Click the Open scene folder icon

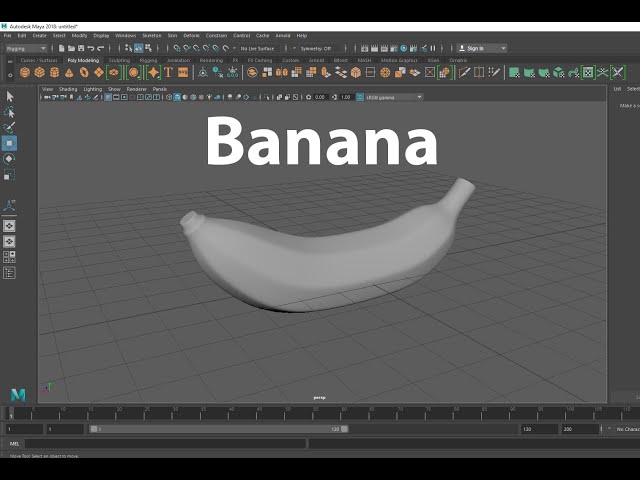71,48
